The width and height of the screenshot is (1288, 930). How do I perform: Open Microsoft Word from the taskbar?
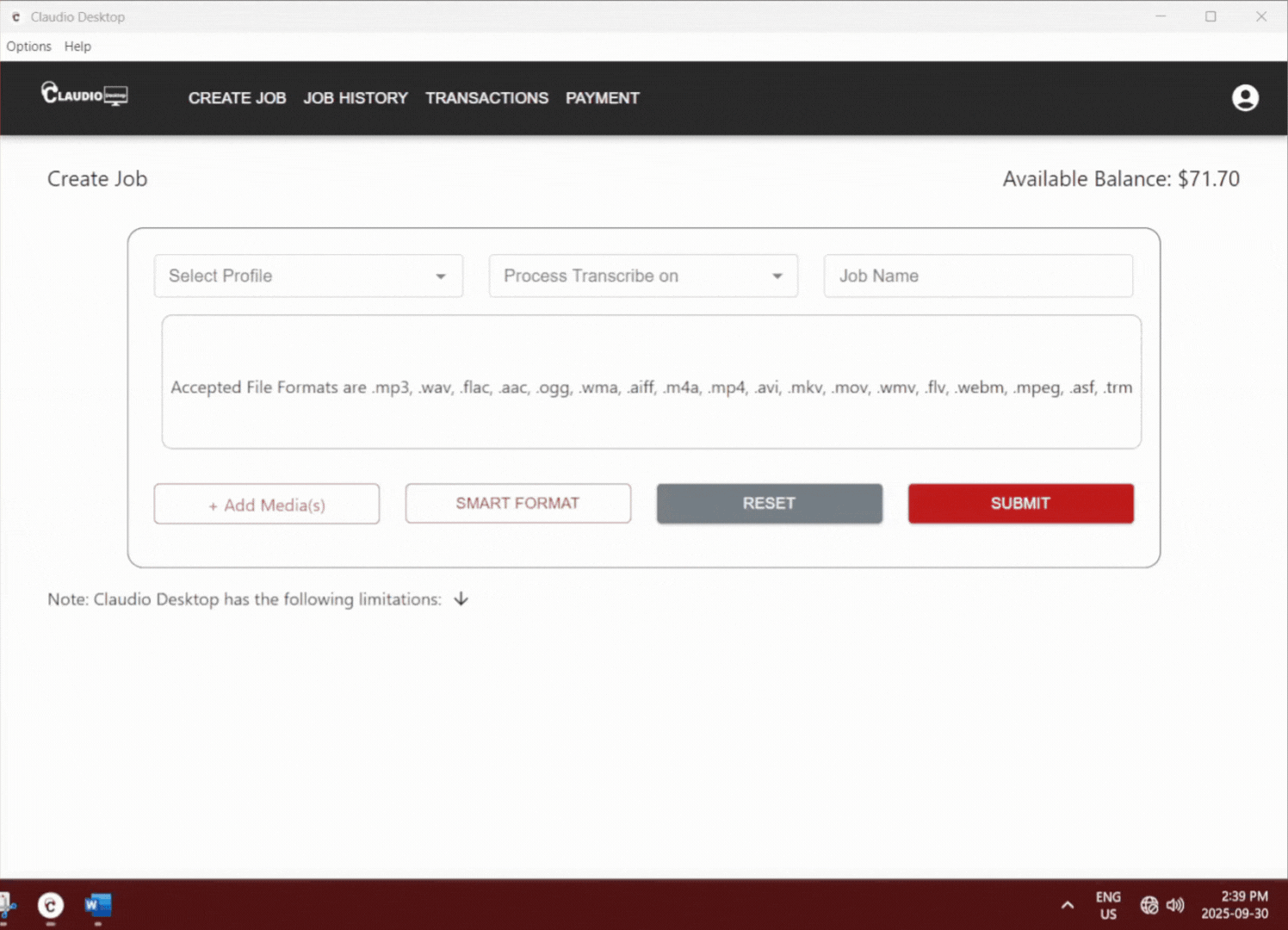pos(98,905)
